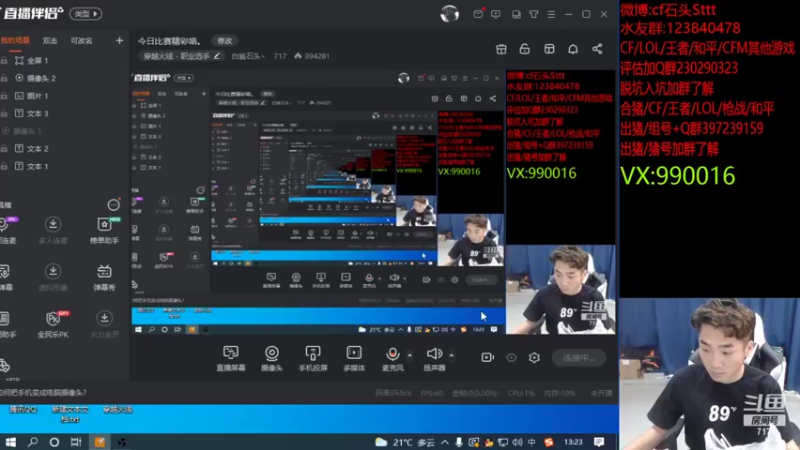Toggle lock on the 文本 3 source
The height and width of the screenshot is (450, 800).
tap(4, 113)
